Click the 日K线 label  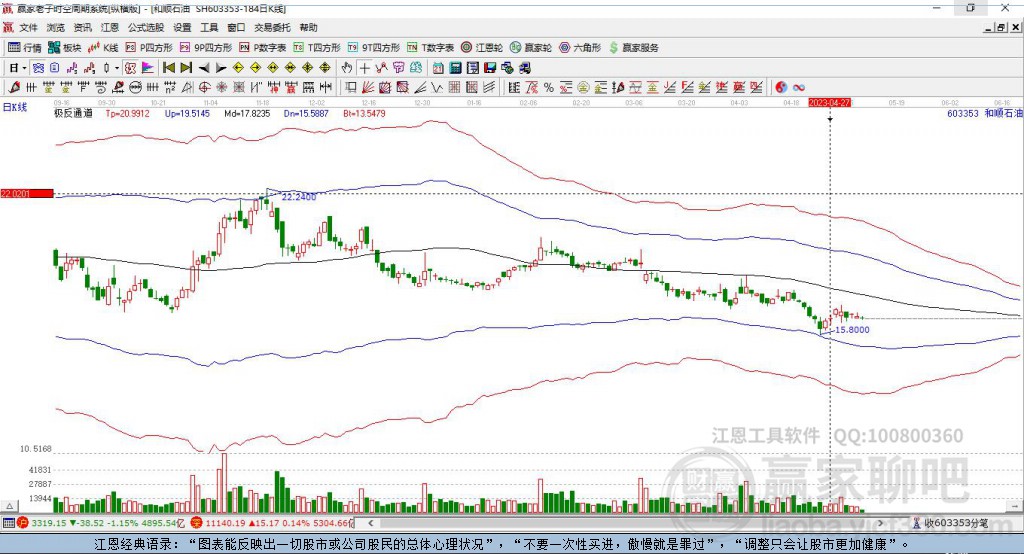tap(15, 108)
